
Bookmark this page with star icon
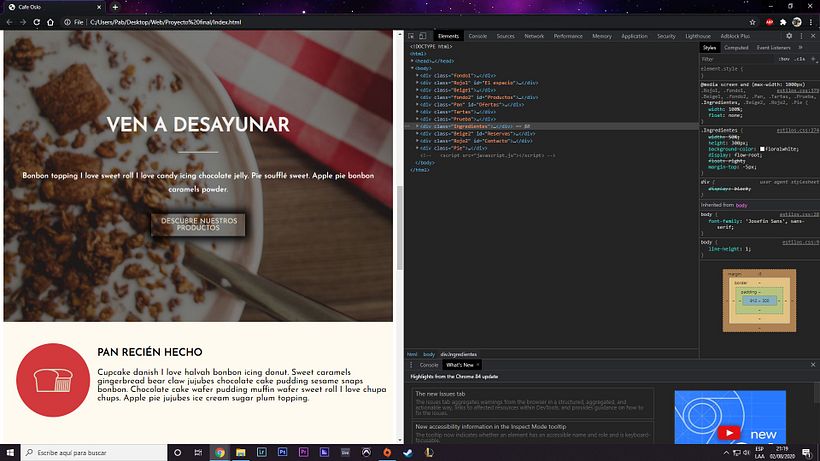(753, 22)
